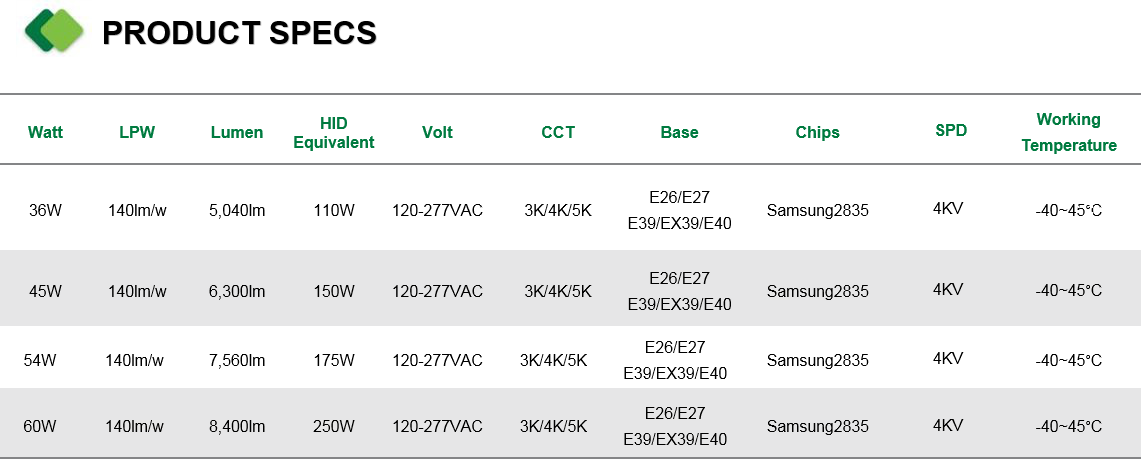Image resolution: width=1142 pixels, height=460 pixels.
Task: Click the 150W HID equivalent cell
Action: click(x=334, y=291)
